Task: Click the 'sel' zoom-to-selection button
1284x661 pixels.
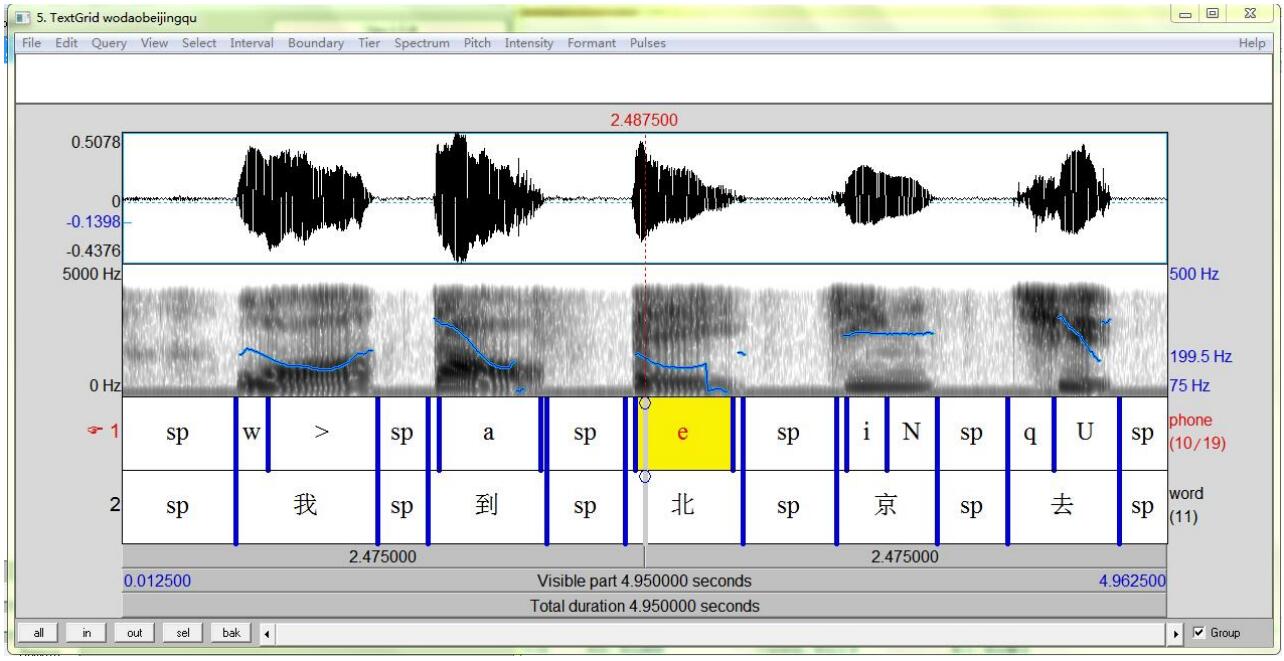Action: click(184, 633)
